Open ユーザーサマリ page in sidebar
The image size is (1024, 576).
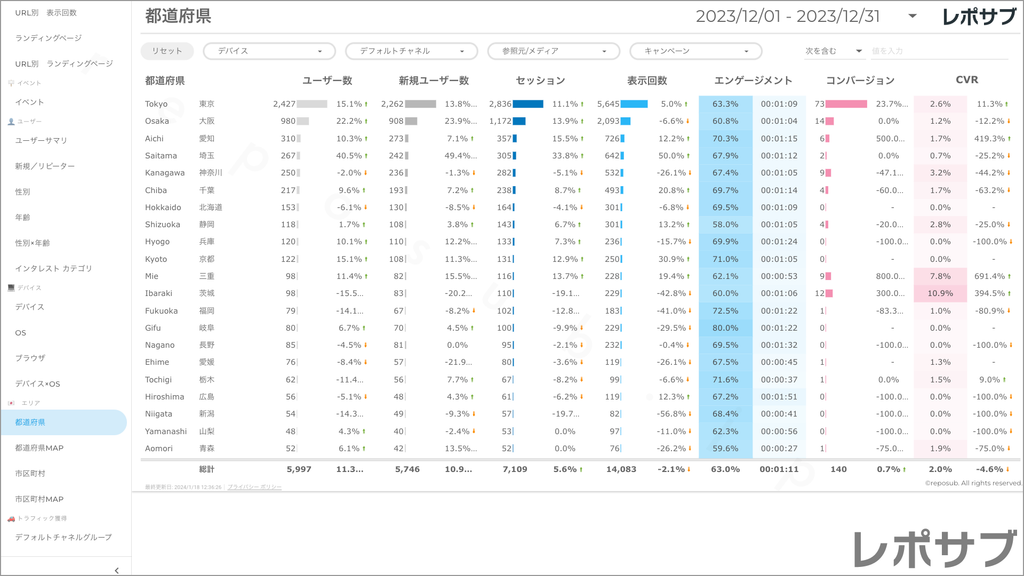(x=41, y=140)
